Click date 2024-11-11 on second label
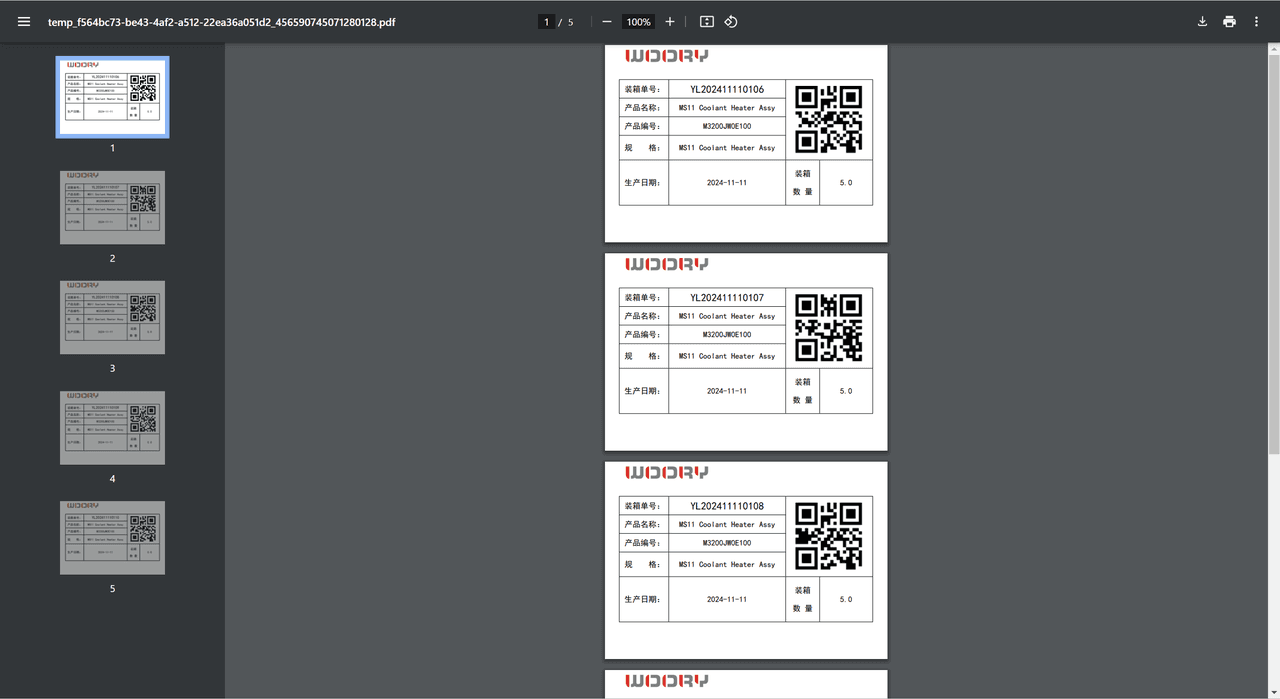Viewport: 1280px width, 699px height. [x=727, y=391]
